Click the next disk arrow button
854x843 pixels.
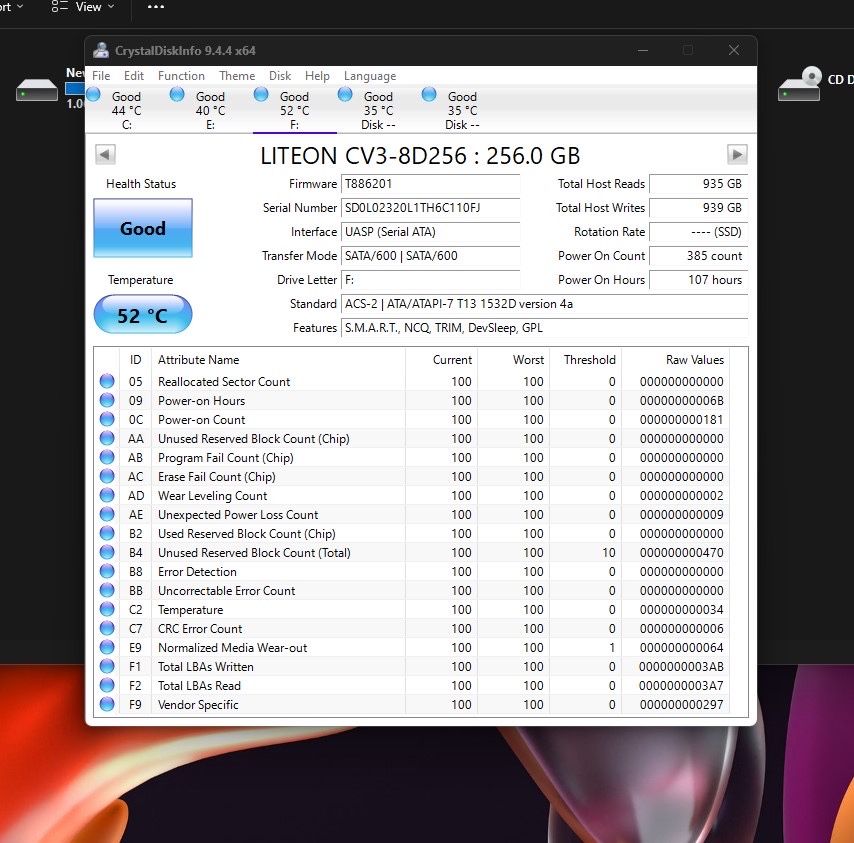coord(737,154)
